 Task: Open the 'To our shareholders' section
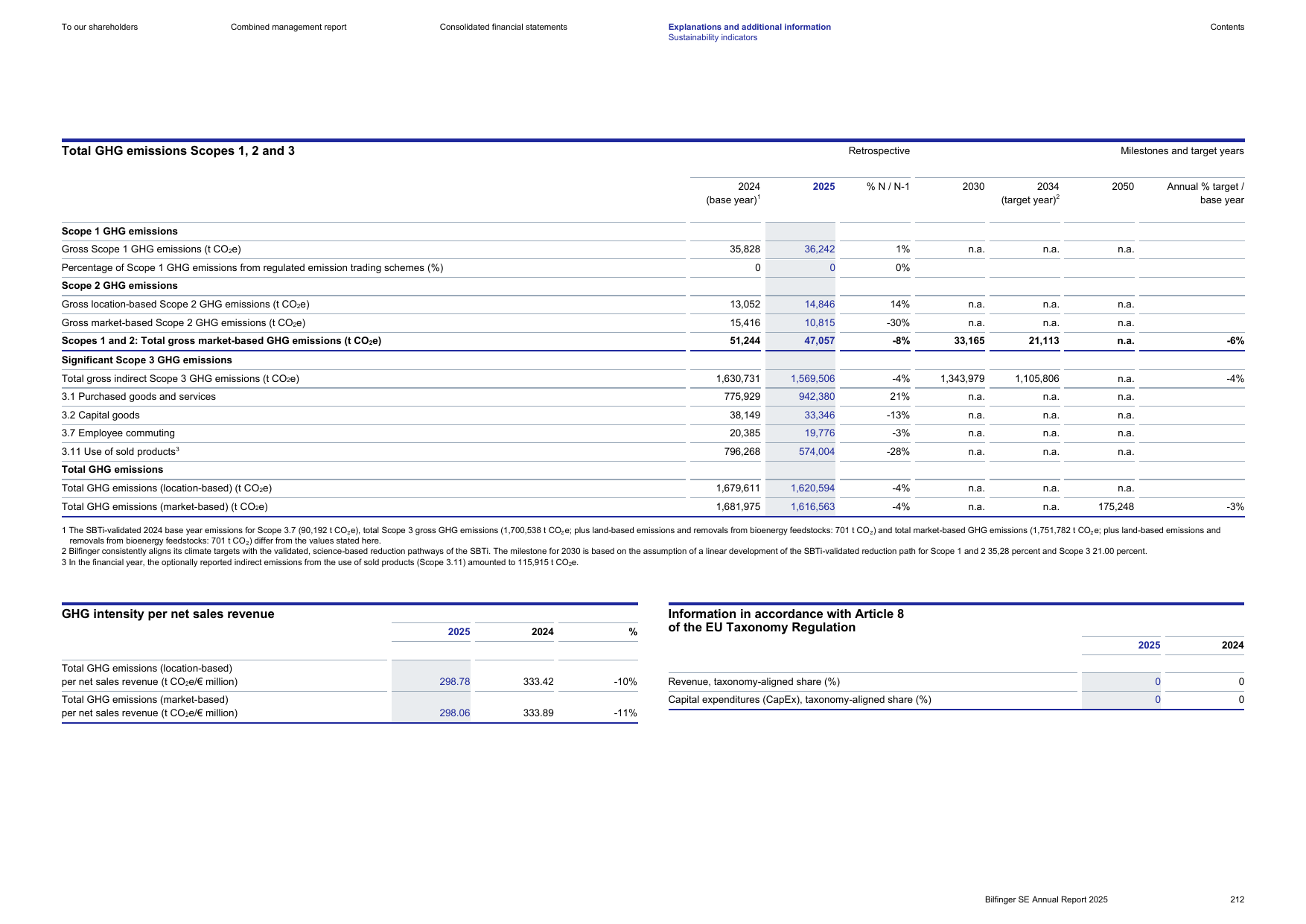coord(100,27)
